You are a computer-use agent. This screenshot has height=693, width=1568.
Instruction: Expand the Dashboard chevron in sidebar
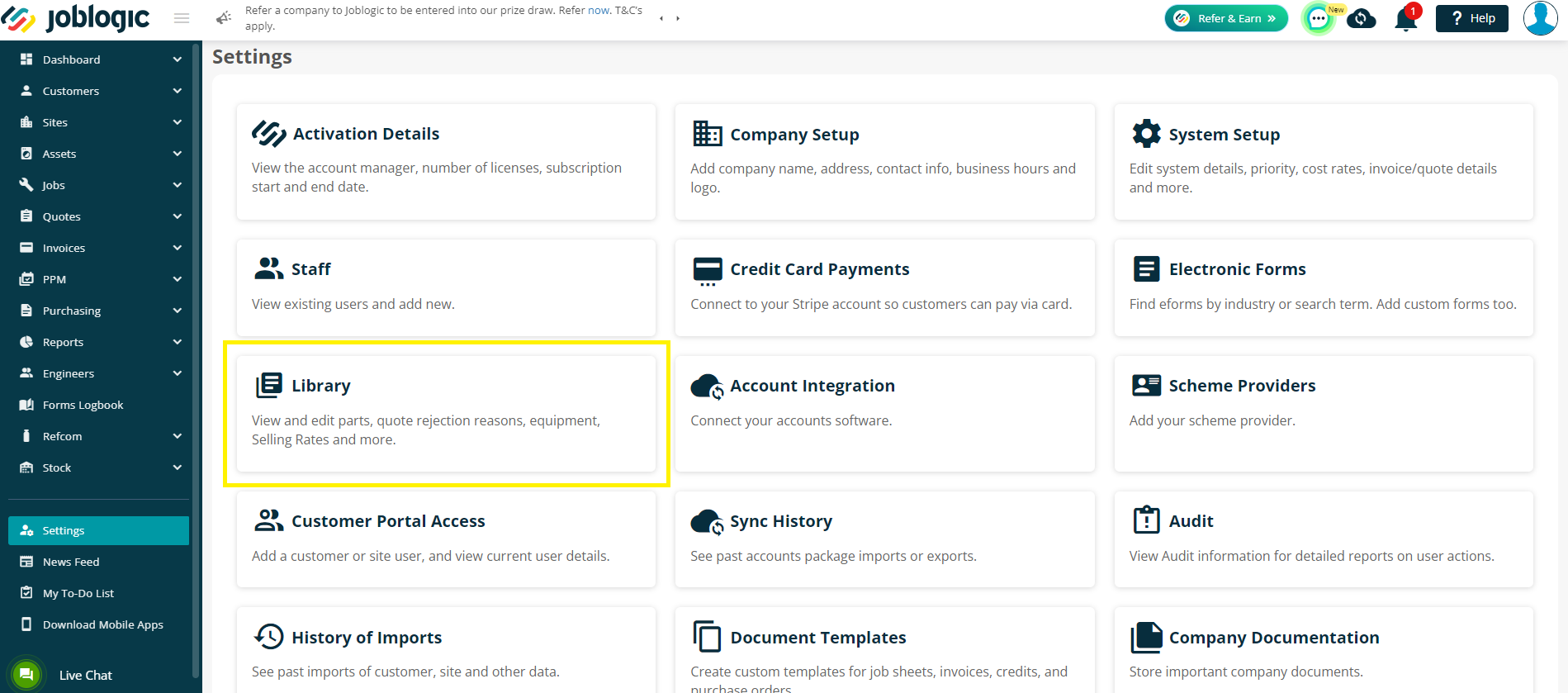point(178,59)
